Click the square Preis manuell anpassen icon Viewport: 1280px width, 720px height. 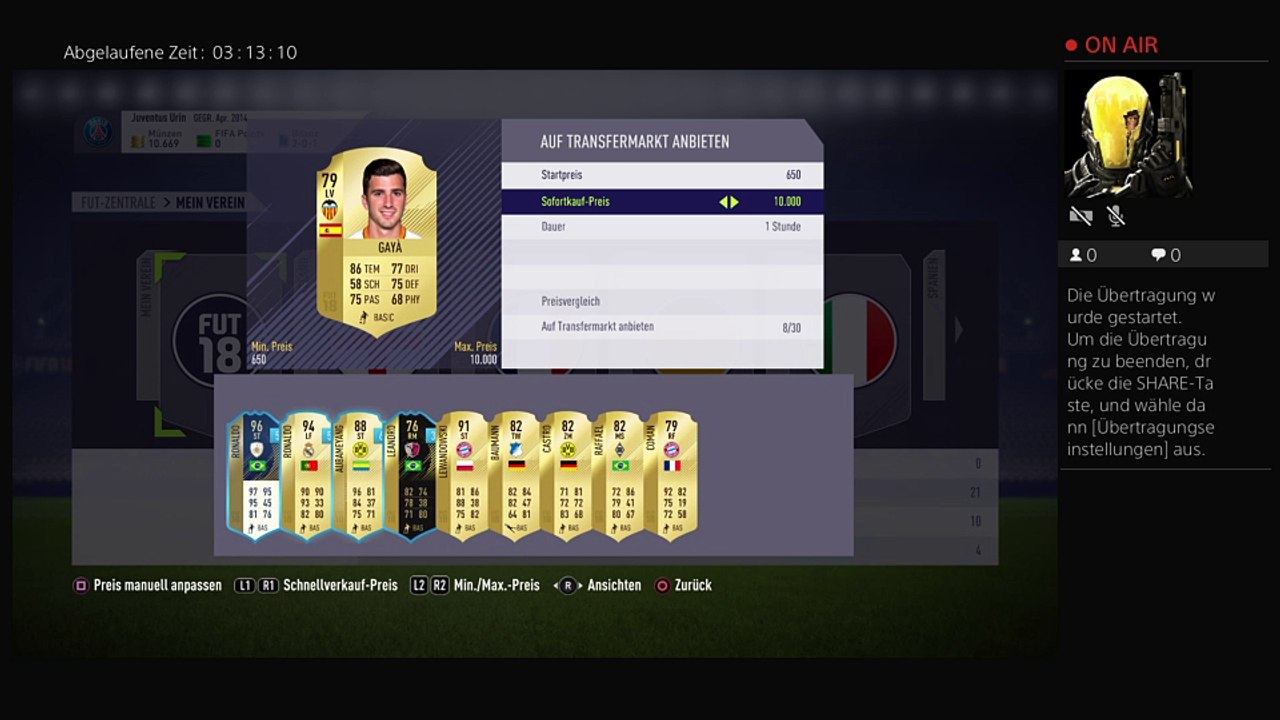point(81,585)
